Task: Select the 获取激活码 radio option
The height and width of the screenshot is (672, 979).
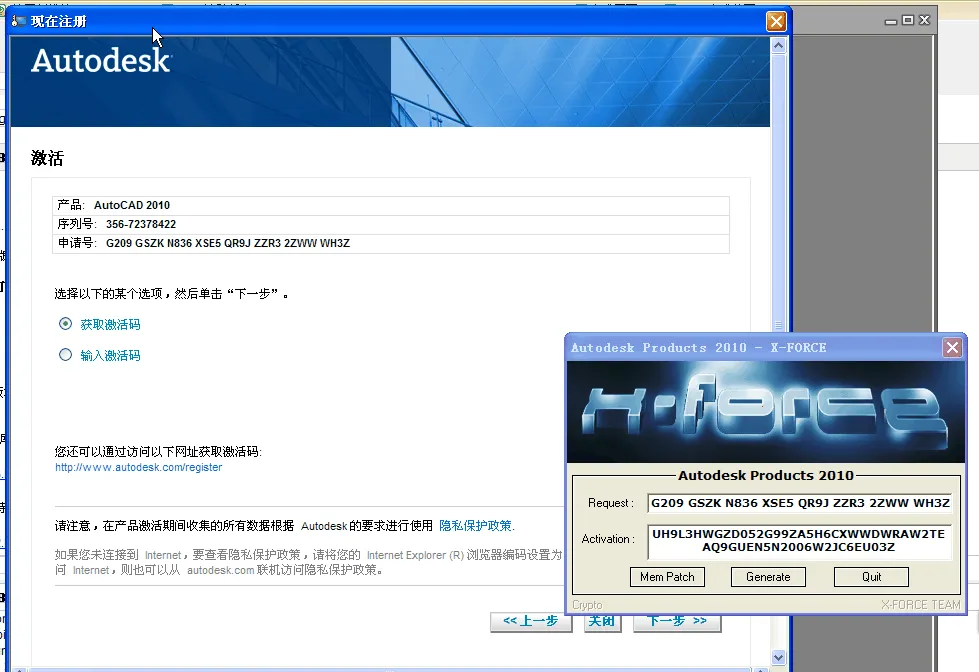Action: click(66, 324)
